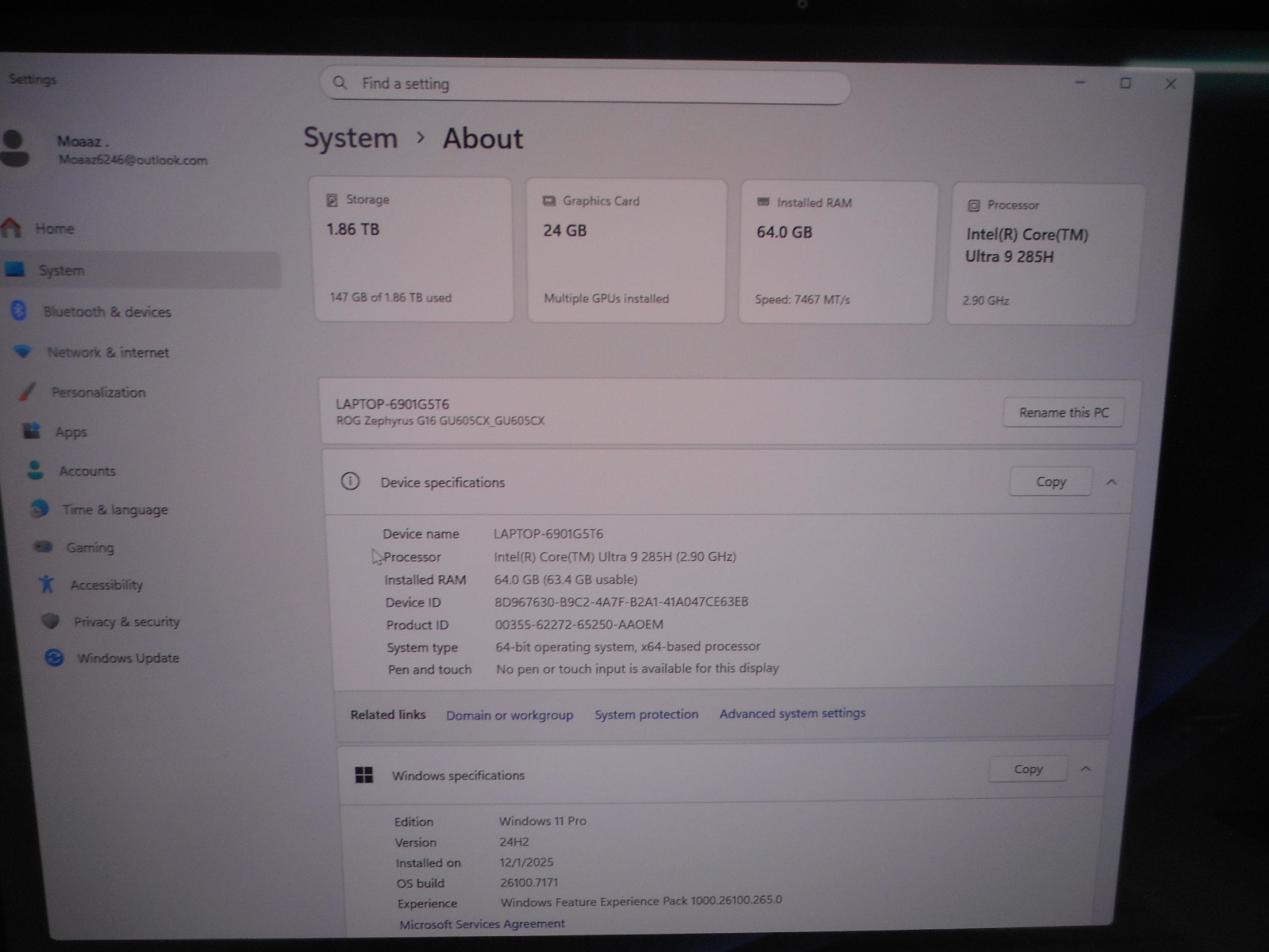Click the Home icon in sidebar
The height and width of the screenshot is (952, 1269).
pos(10,228)
